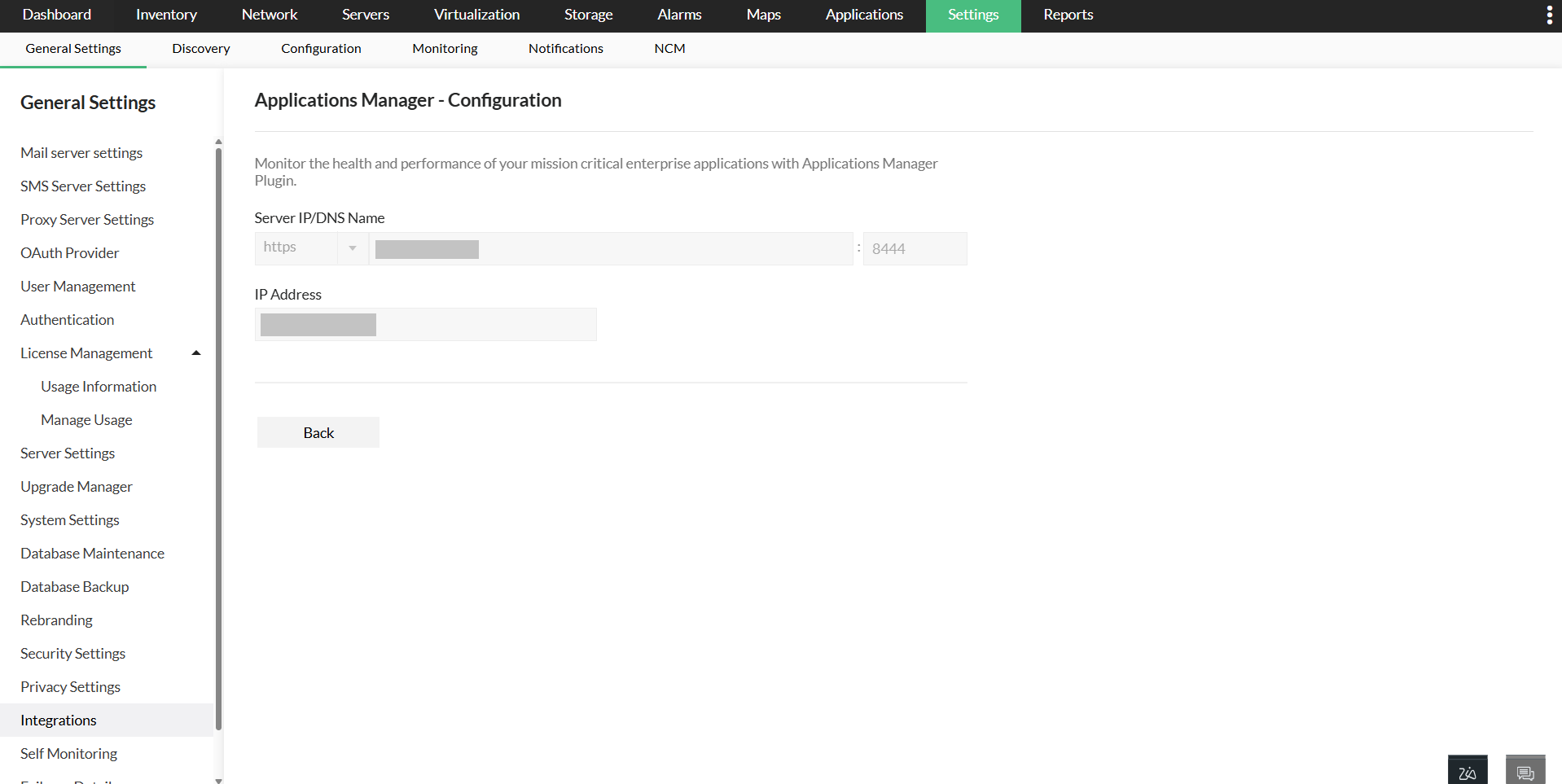Viewport: 1562px width, 784px height.
Task: Open the Reports tab
Action: point(1068,15)
